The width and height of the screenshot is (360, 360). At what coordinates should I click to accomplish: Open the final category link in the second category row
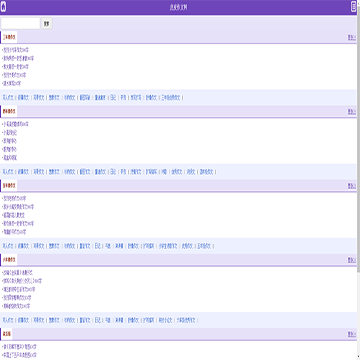[206, 172]
